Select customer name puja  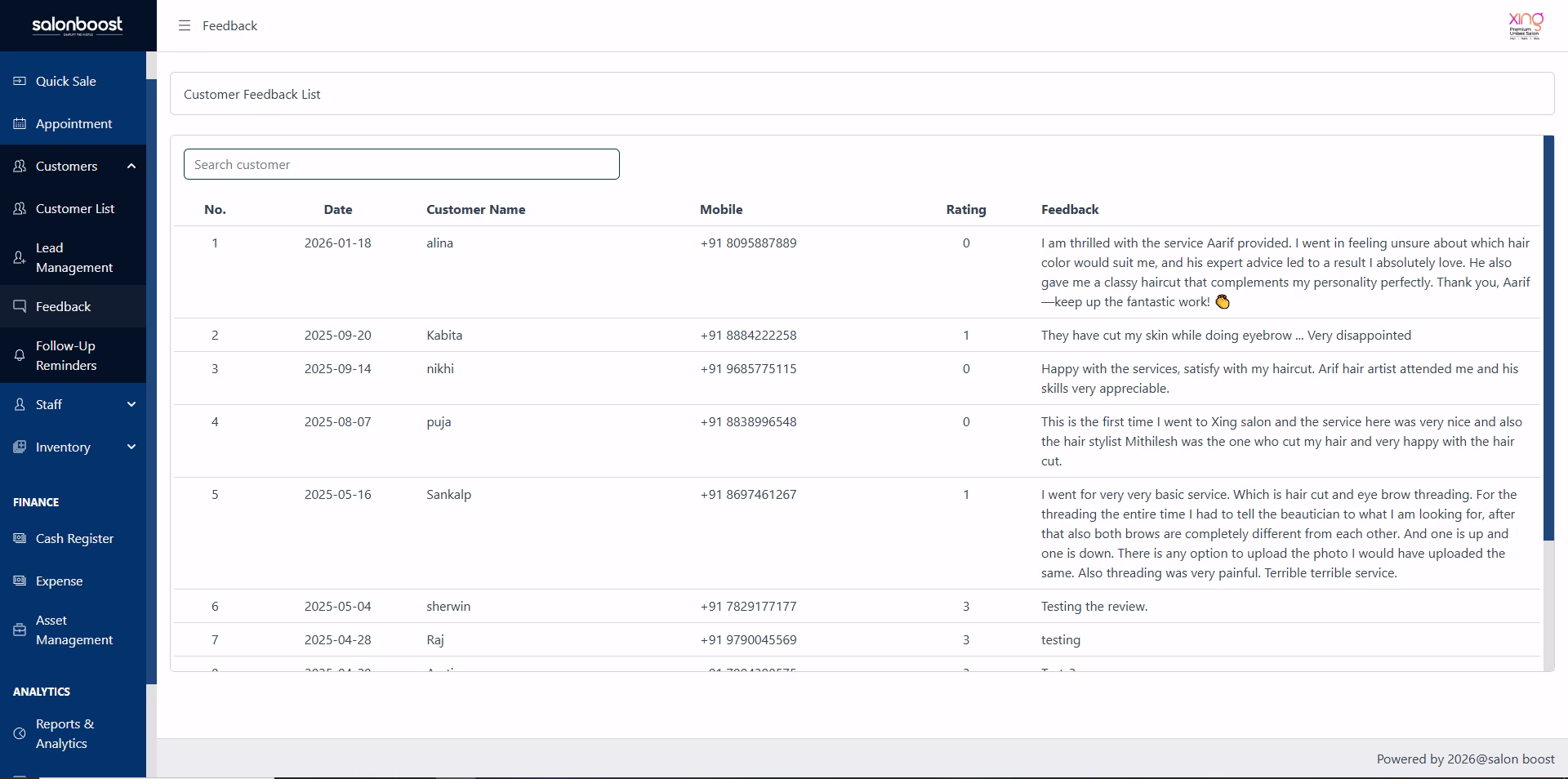(x=439, y=422)
